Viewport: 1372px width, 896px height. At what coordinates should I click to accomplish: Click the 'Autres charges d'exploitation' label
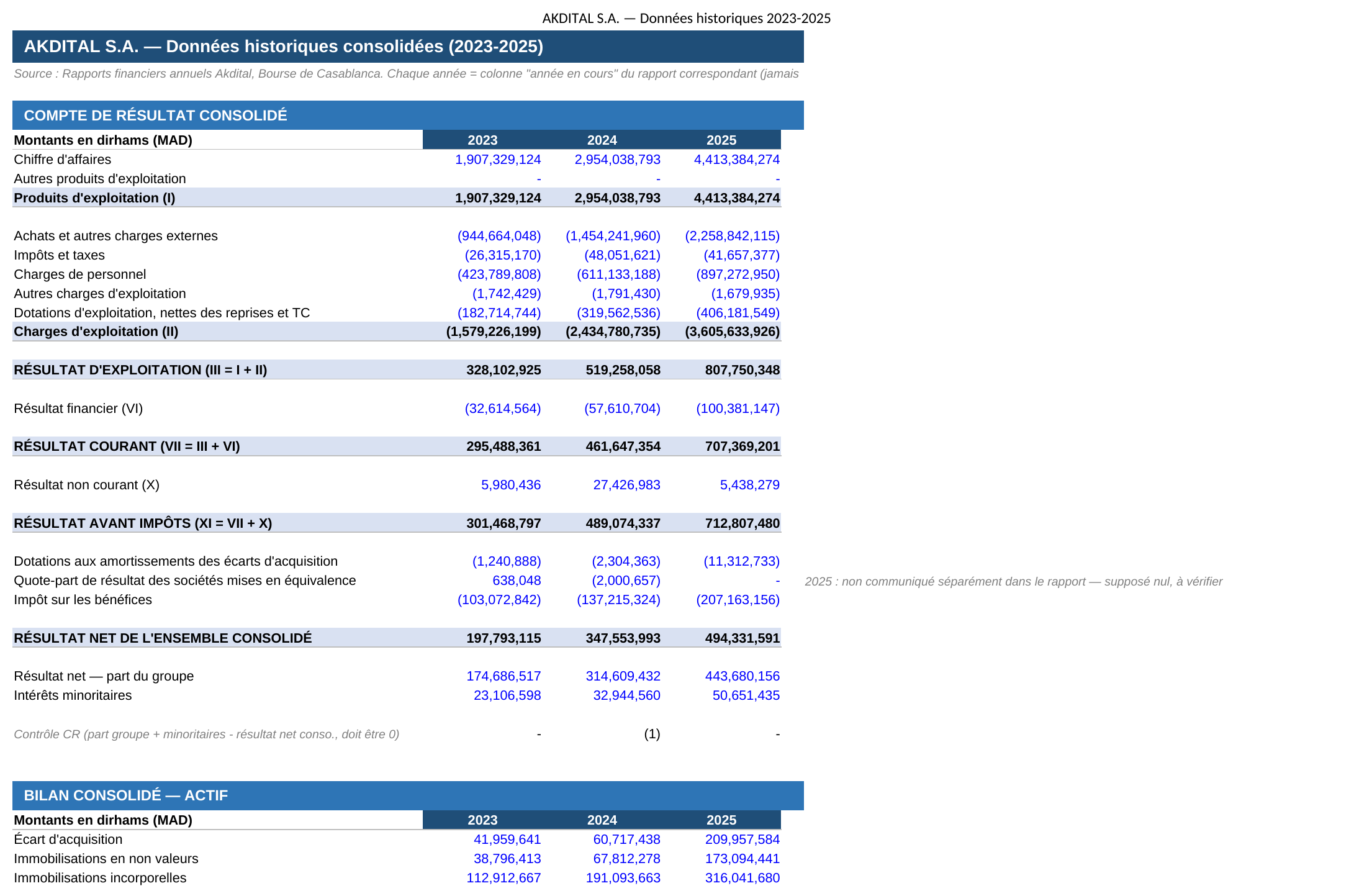point(99,294)
